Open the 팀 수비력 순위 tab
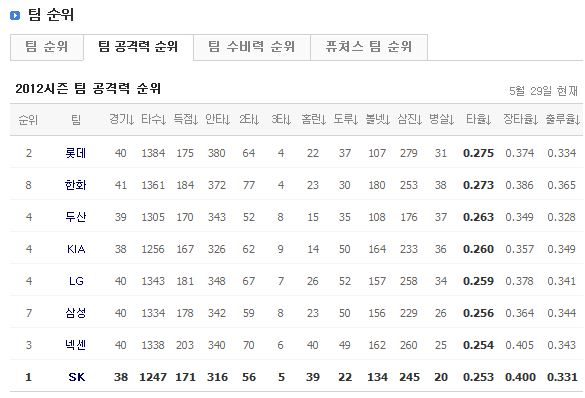The image size is (585, 398). point(252,47)
